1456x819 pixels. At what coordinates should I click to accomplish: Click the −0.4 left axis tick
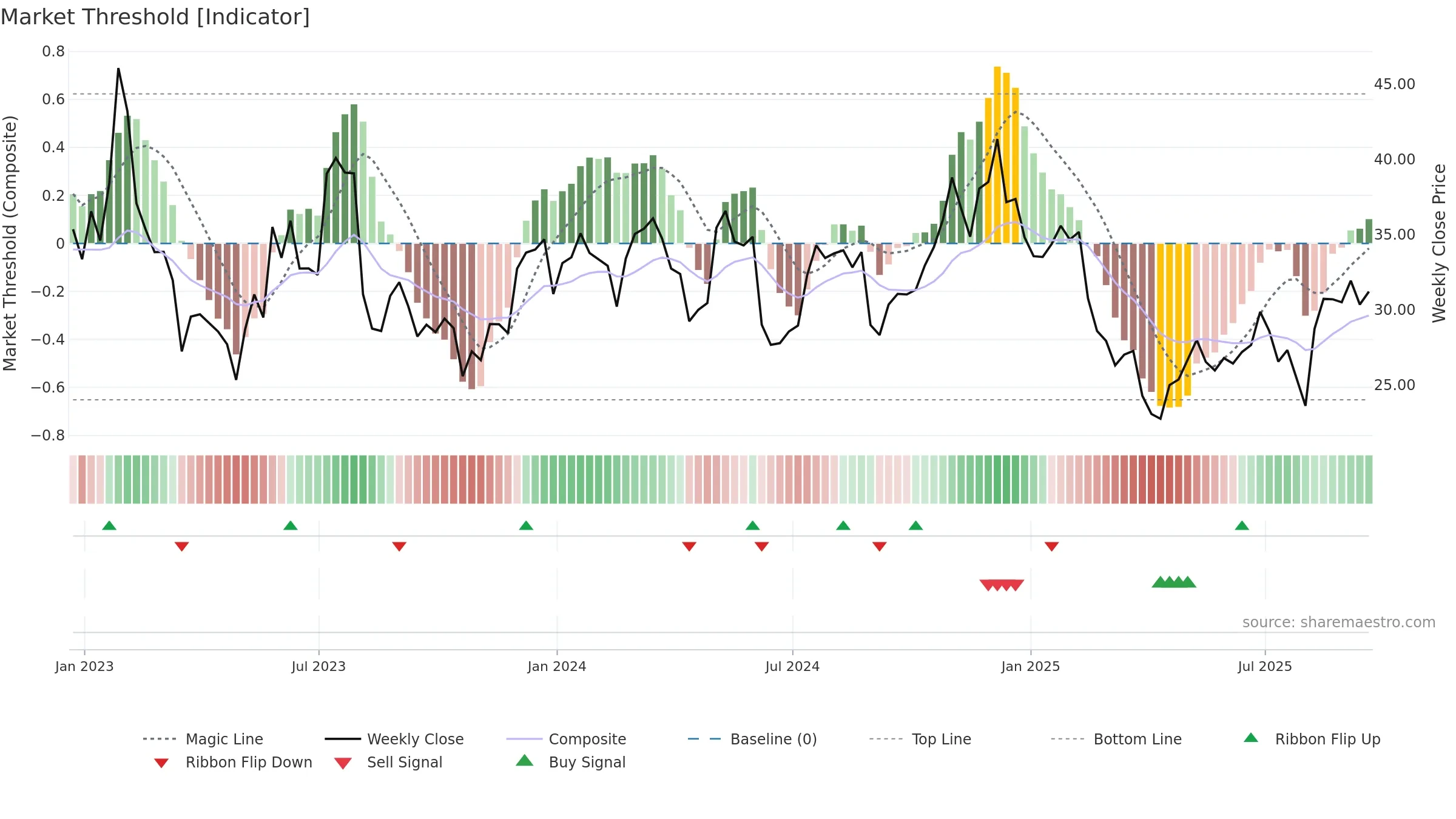pyautogui.click(x=48, y=340)
